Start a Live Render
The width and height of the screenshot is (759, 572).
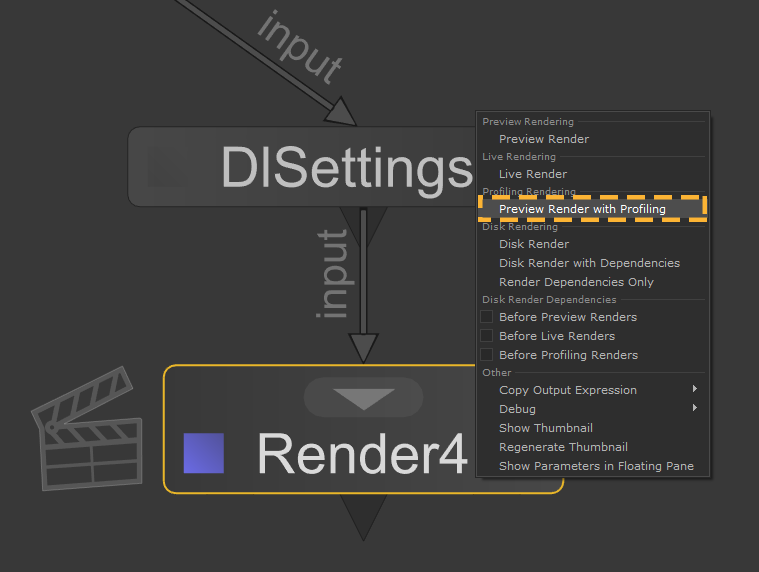pos(532,174)
